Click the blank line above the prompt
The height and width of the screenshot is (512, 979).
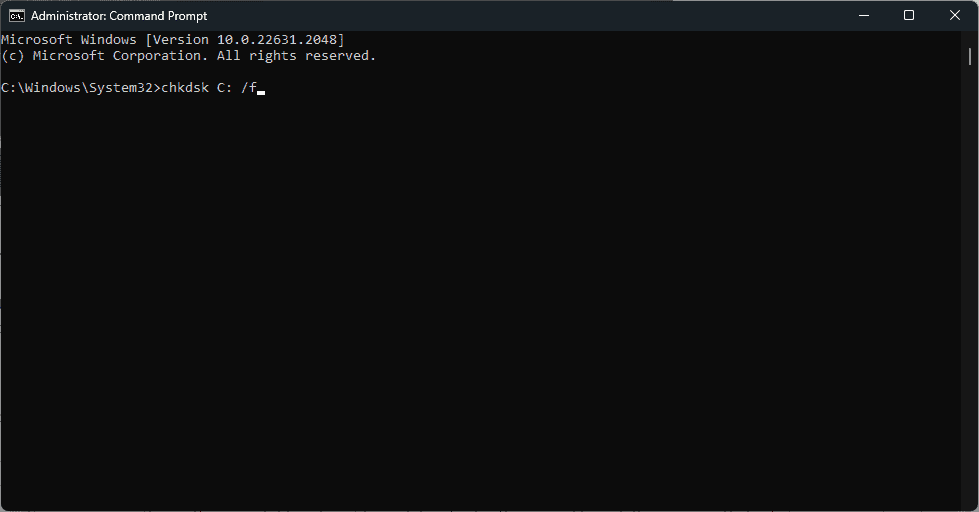[x=481, y=72]
